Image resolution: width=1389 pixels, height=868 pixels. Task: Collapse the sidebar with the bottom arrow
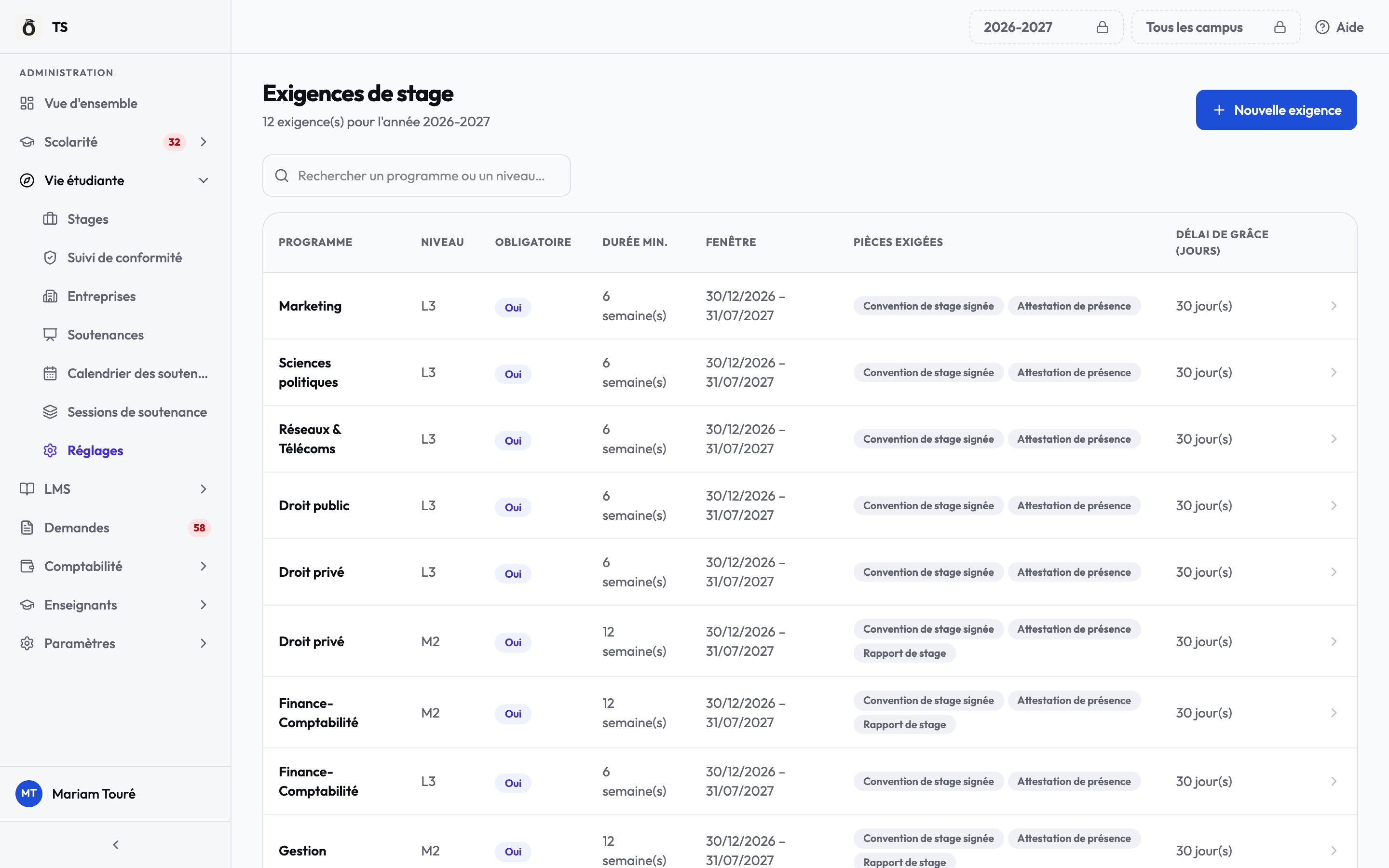[116, 844]
